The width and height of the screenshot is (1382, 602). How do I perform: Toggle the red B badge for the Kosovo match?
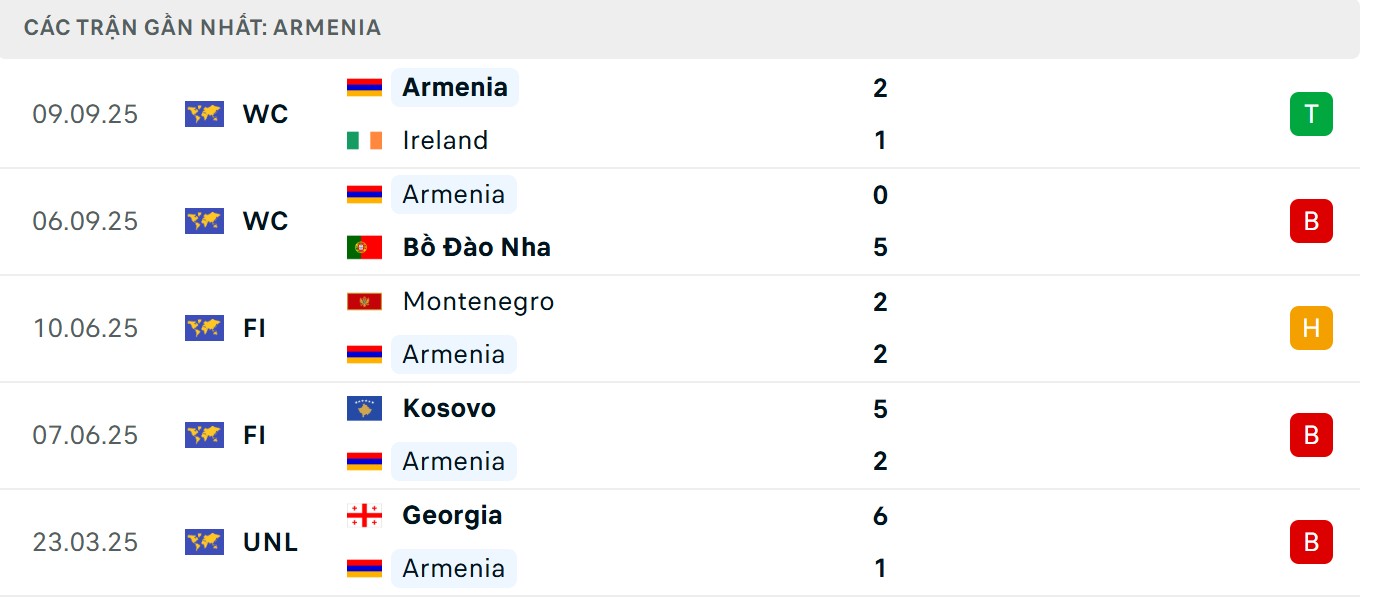click(x=1310, y=435)
